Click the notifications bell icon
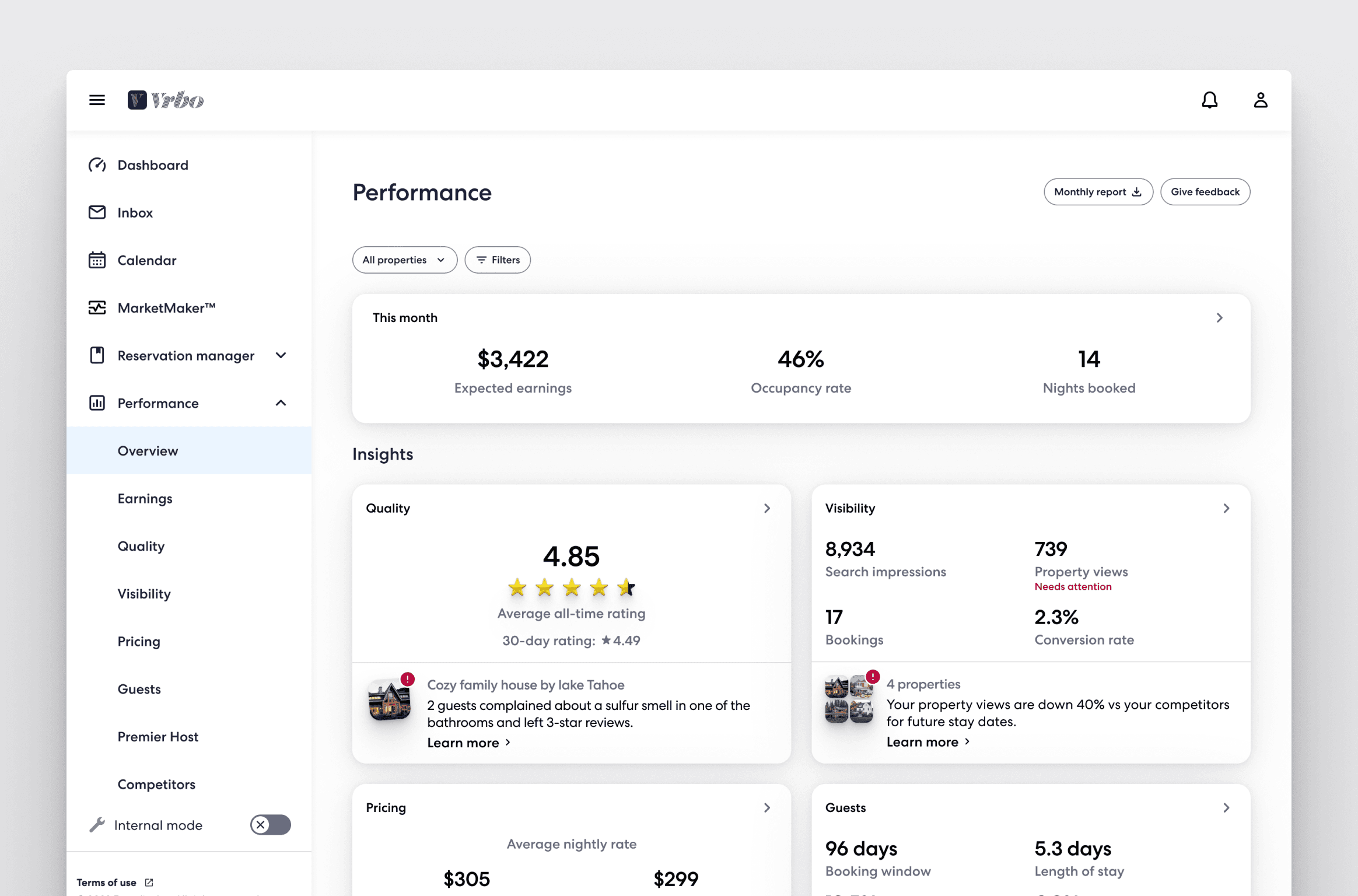 pos(1209,100)
